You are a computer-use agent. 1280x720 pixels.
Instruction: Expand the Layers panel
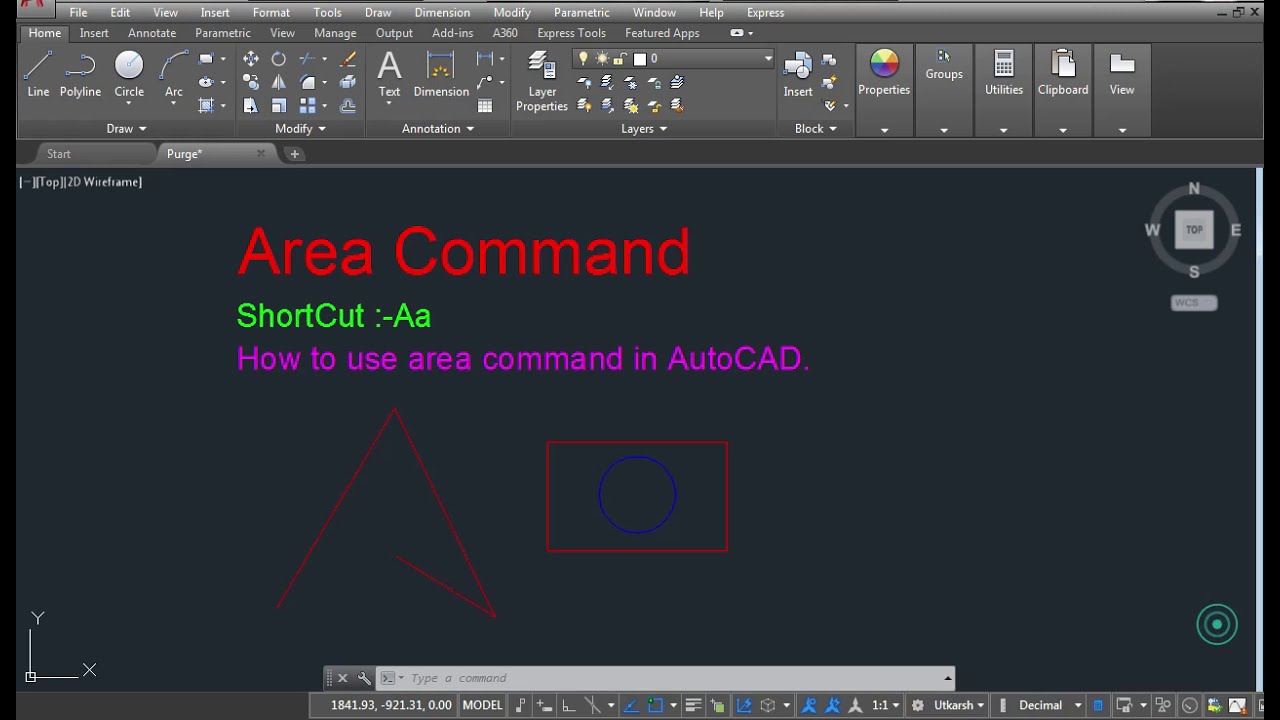point(644,128)
